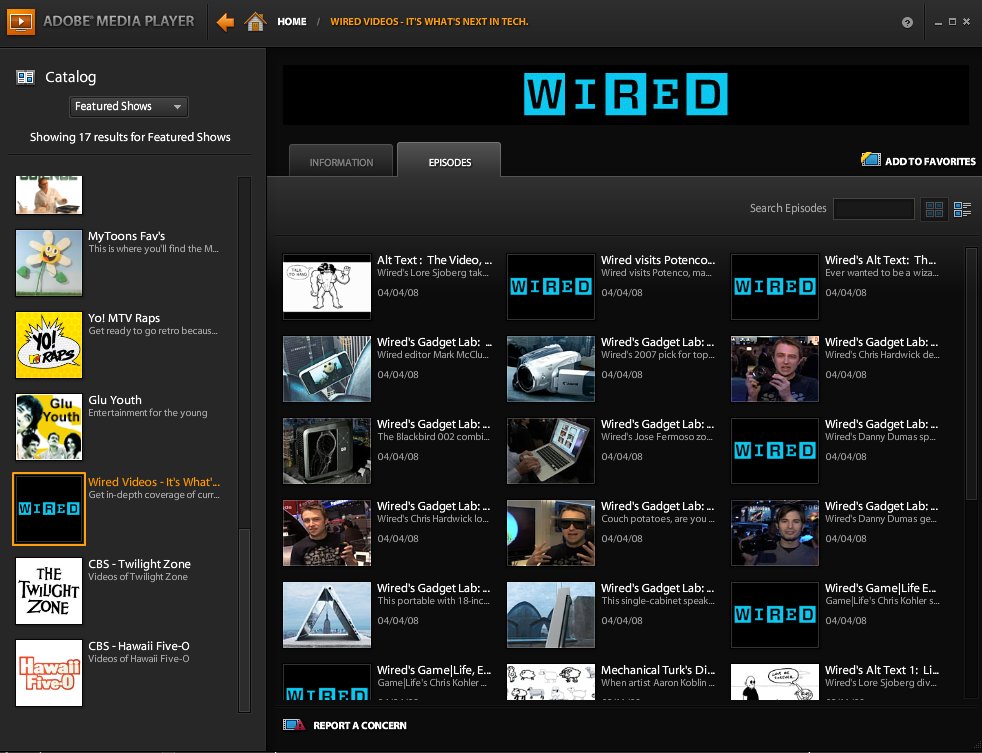Select the grid view icon

(934, 208)
